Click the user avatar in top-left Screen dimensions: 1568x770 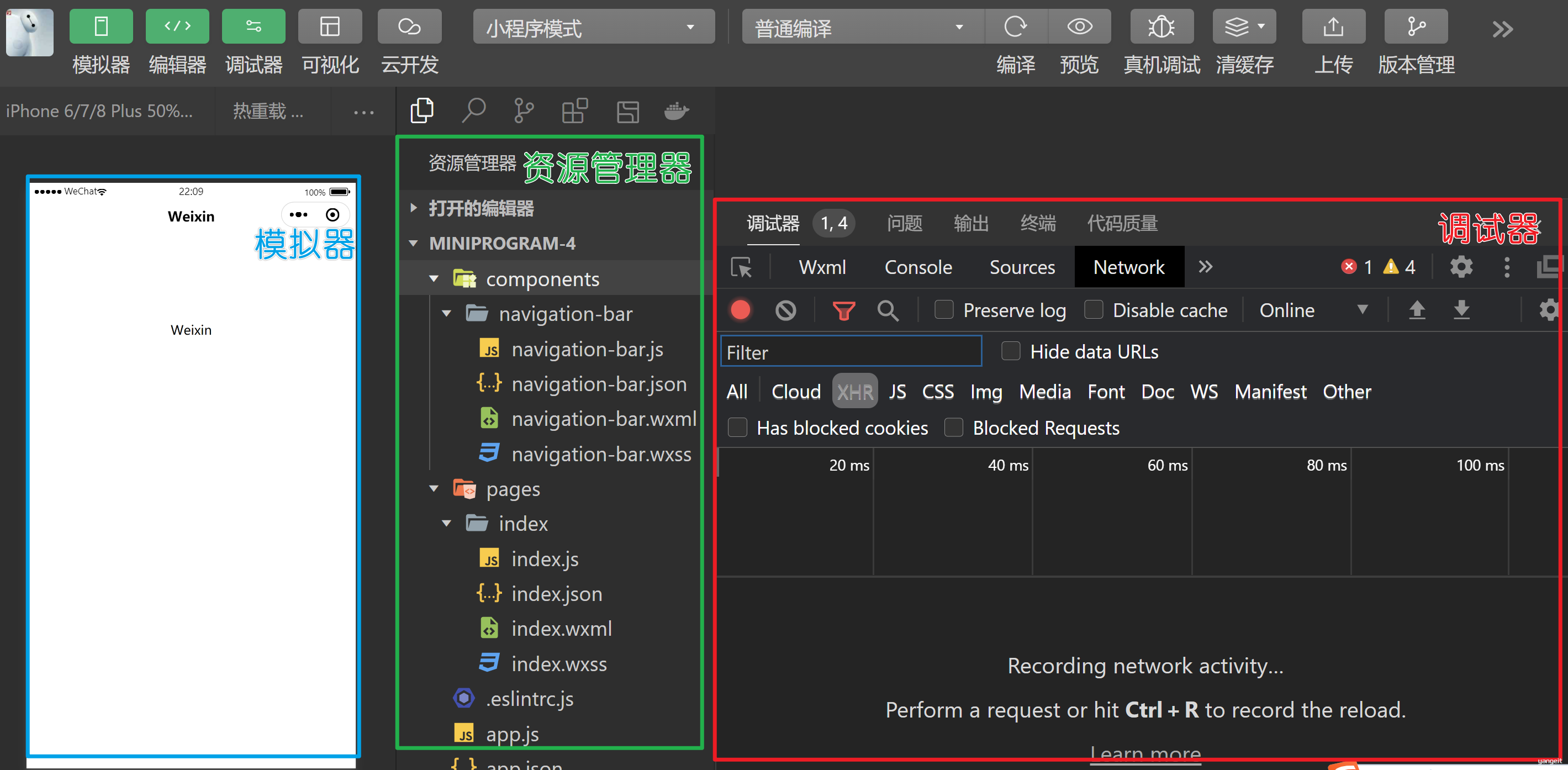(29, 31)
